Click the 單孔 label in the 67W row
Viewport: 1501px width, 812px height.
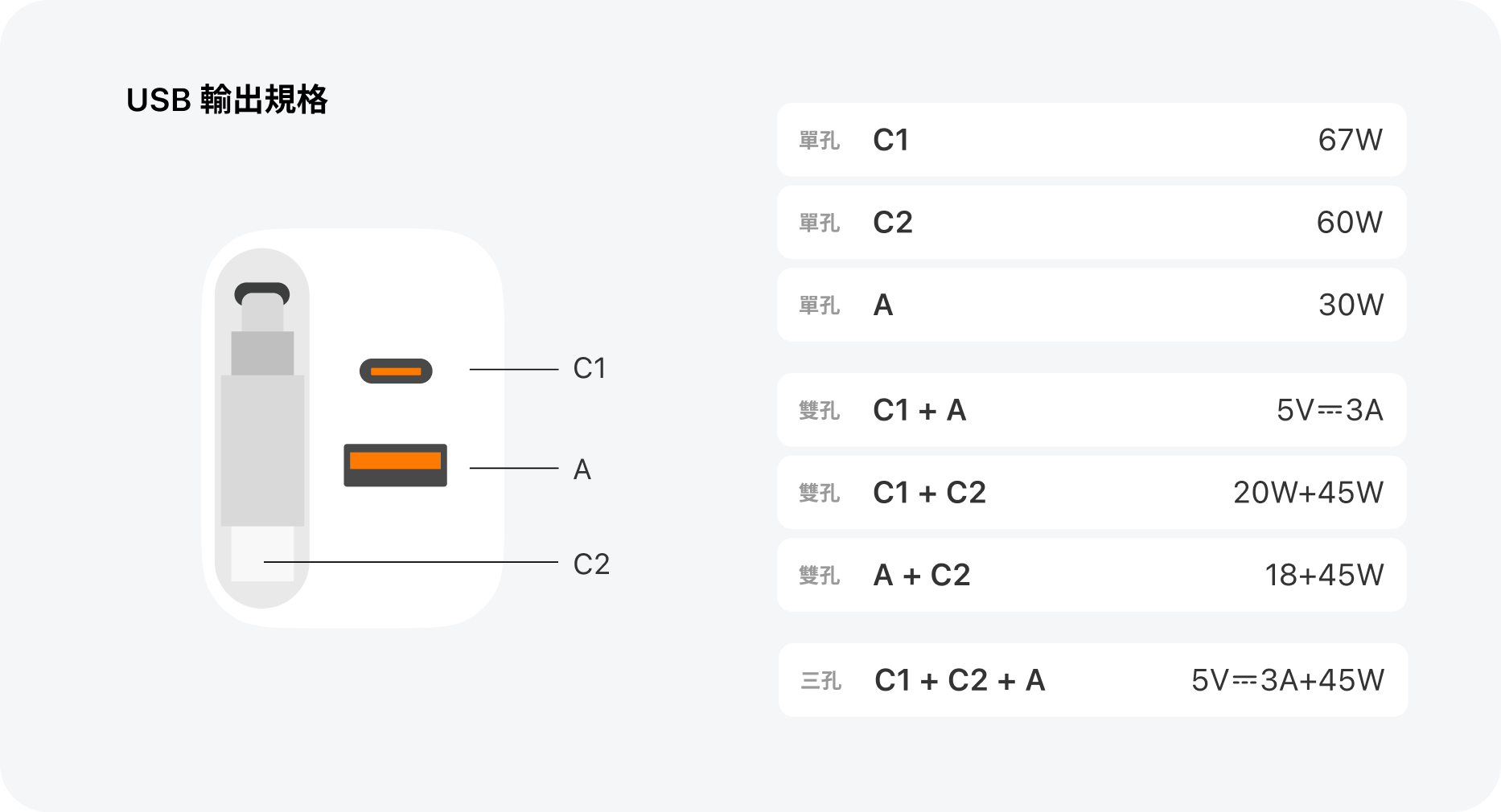[x=819, y=141]
